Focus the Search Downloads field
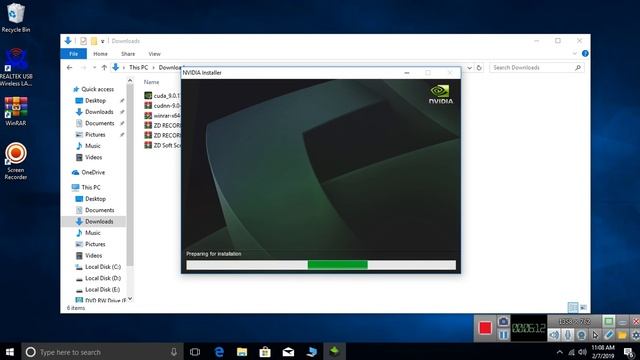 tap(537, 68)
